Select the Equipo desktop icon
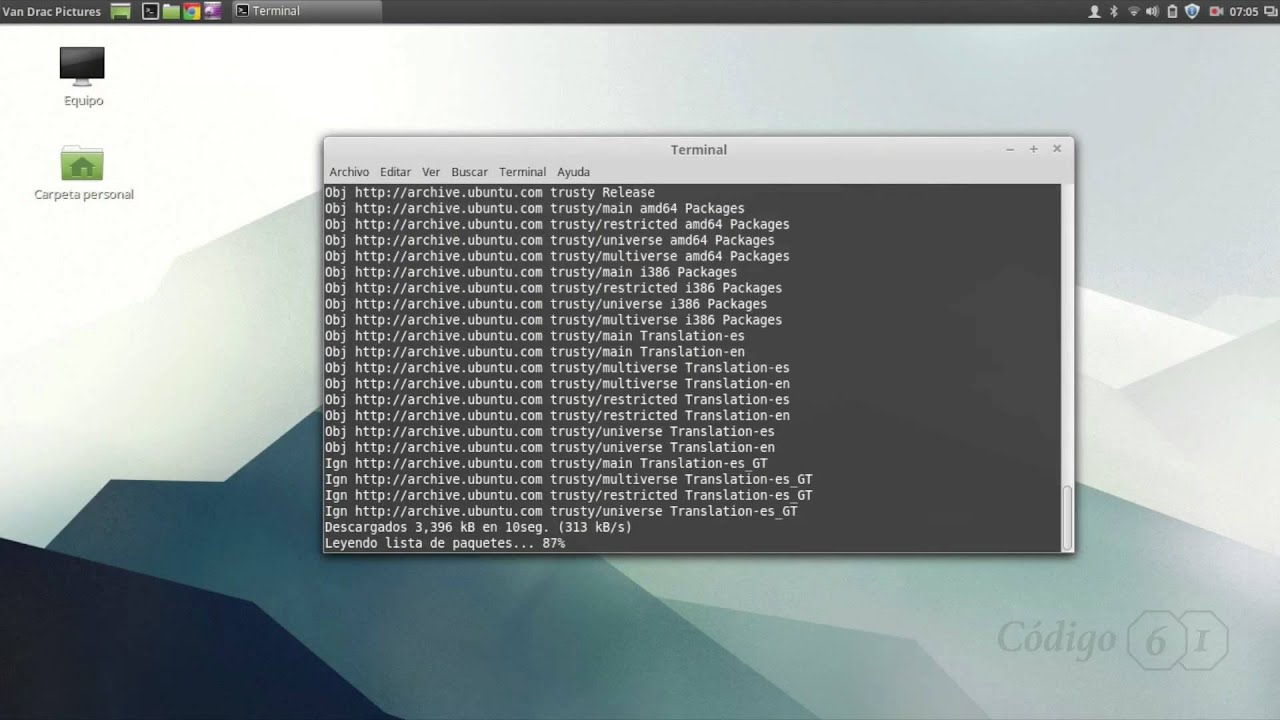1280x720 pixels. pyautogui.click(x=83, y=77)
